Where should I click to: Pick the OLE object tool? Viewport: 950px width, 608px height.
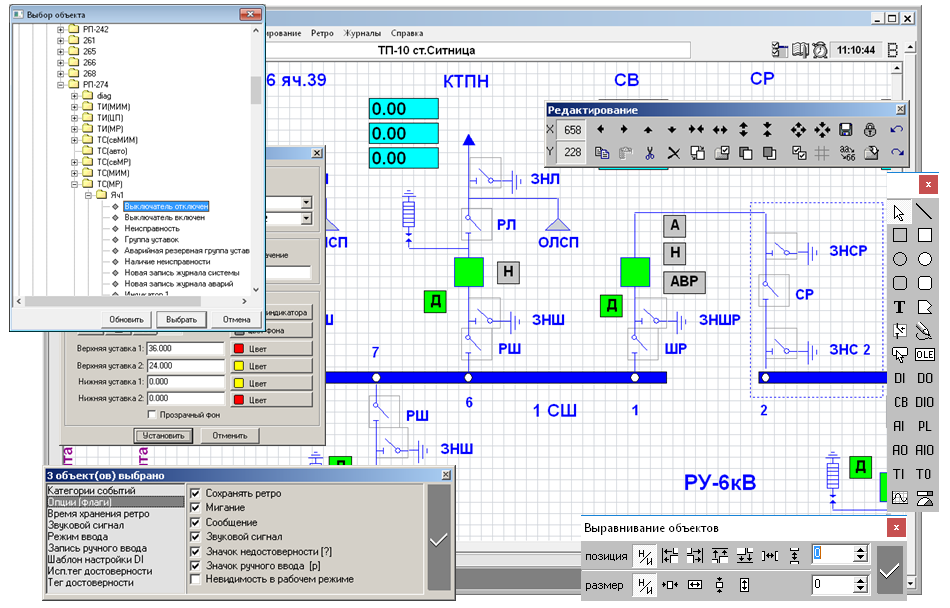(x=925, y=354)
